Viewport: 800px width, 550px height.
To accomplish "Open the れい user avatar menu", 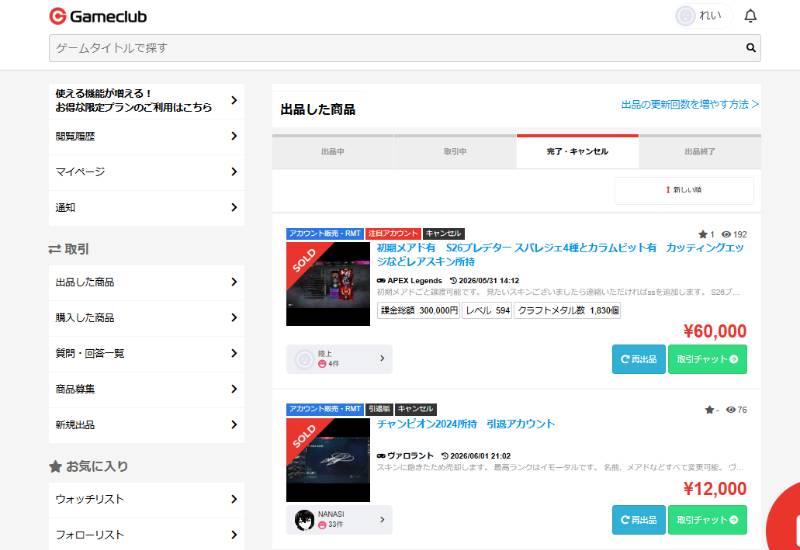I will [x=685, y=16].
